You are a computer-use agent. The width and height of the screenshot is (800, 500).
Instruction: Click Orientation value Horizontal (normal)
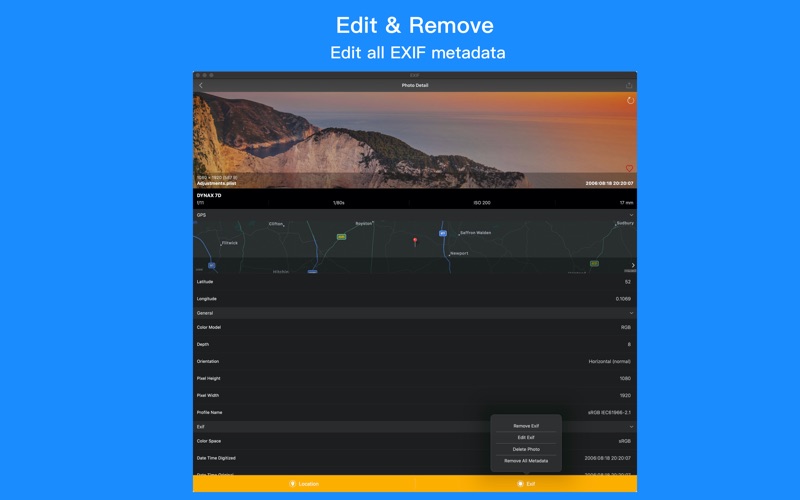609,362
